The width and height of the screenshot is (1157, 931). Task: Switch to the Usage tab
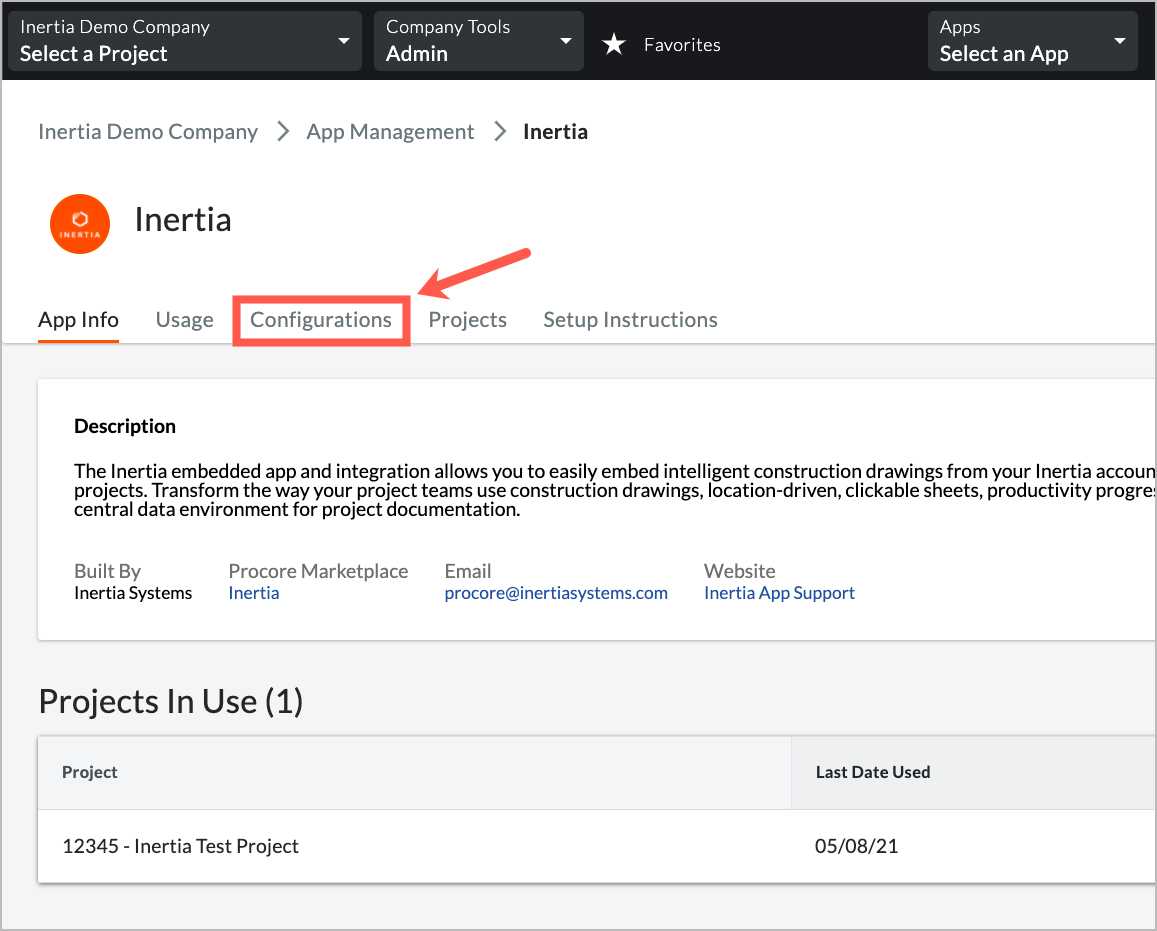[184, 320]
